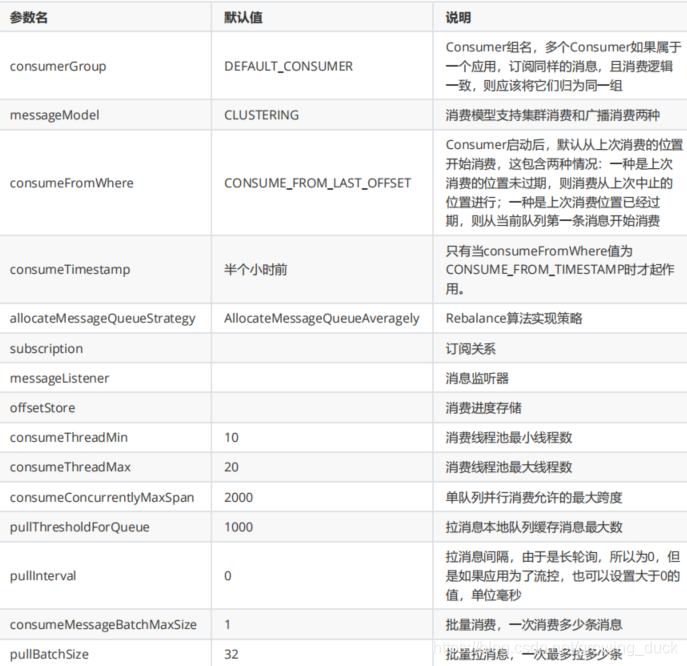Click the CONSUME_FROM_TIMESTAMP description text
687x666 pixels.
point(560,269)
